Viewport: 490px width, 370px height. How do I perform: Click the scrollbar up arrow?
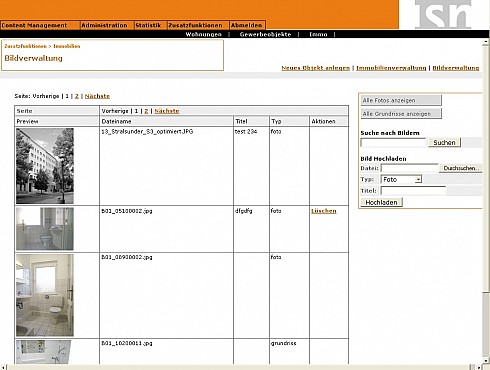pos(486,42)
